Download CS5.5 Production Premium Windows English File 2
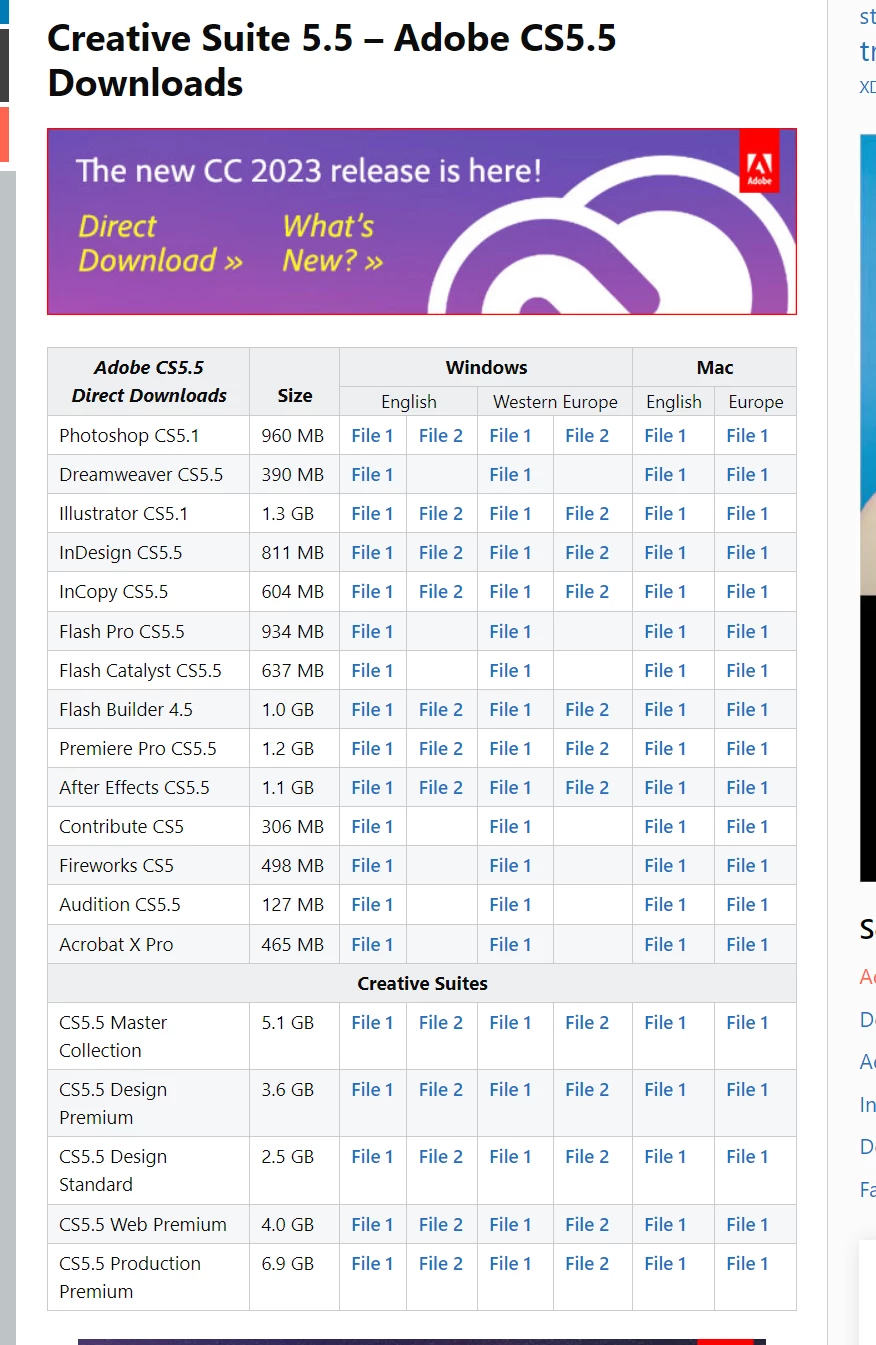Viewport: 876px width, 1345px height. click(441, 1263)
